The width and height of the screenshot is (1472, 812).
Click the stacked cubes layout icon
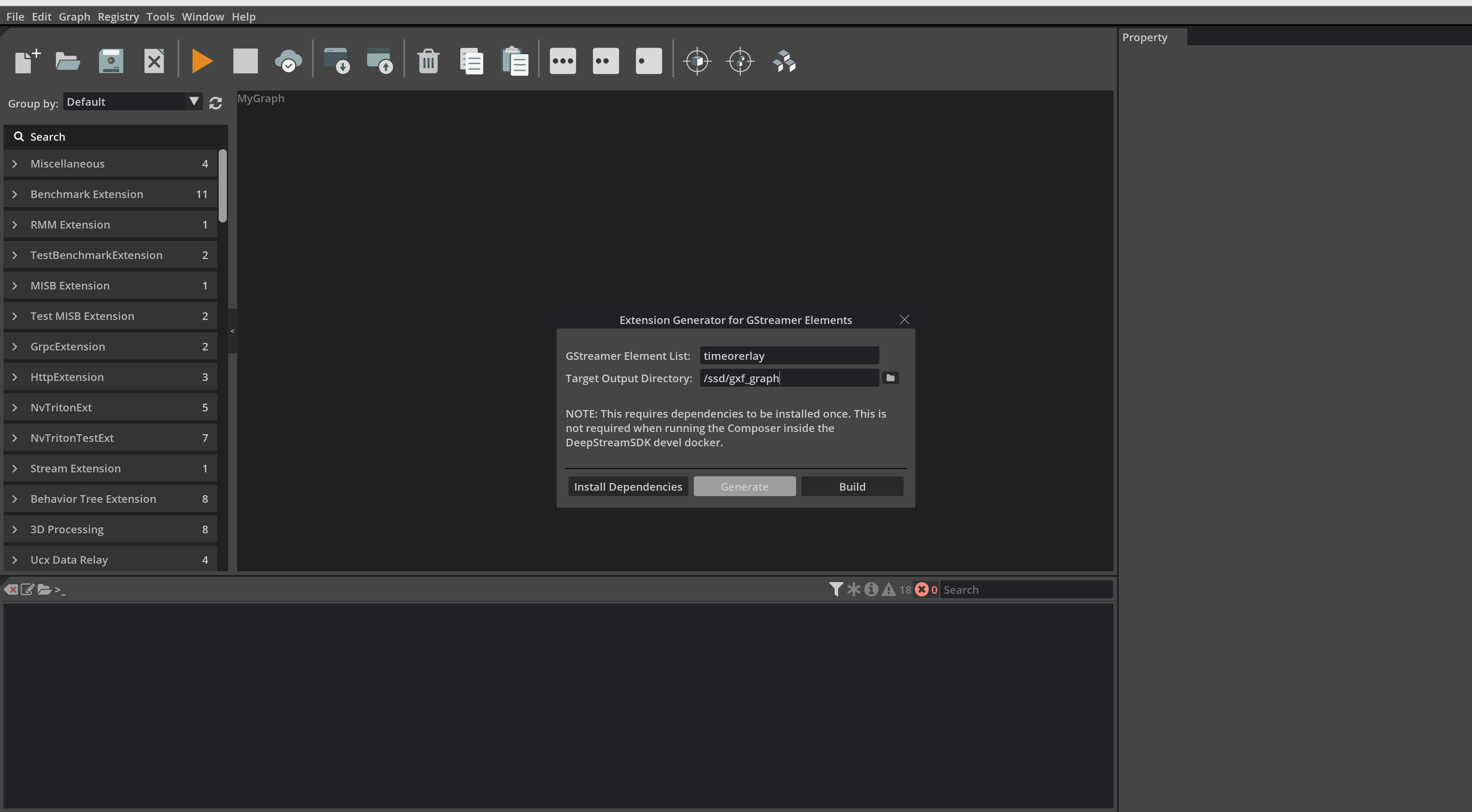[784, 61]
